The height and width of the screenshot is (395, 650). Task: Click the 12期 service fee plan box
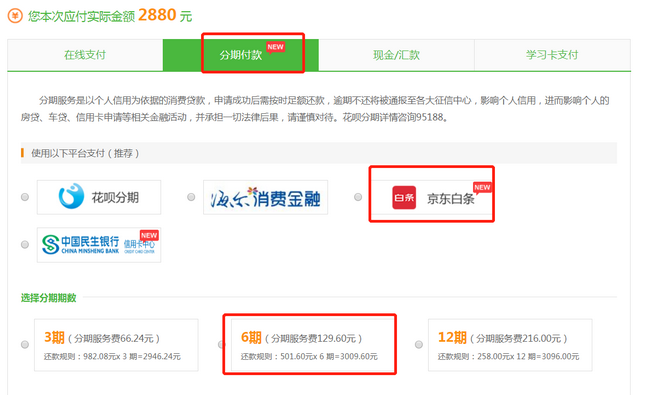point(510,345)
